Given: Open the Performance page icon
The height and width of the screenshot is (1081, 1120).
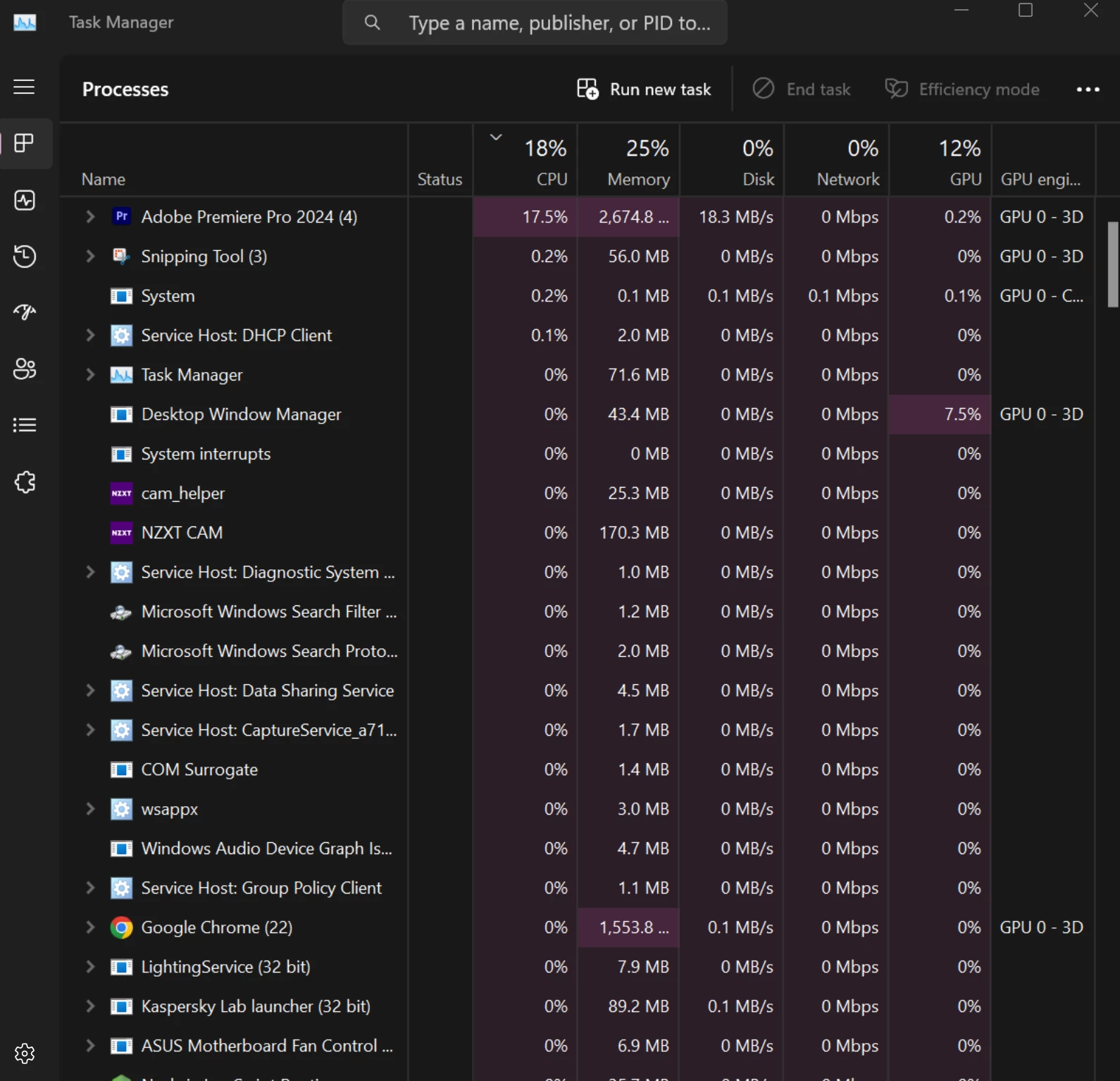Looking at the screenshot, I should coord(25,200).
